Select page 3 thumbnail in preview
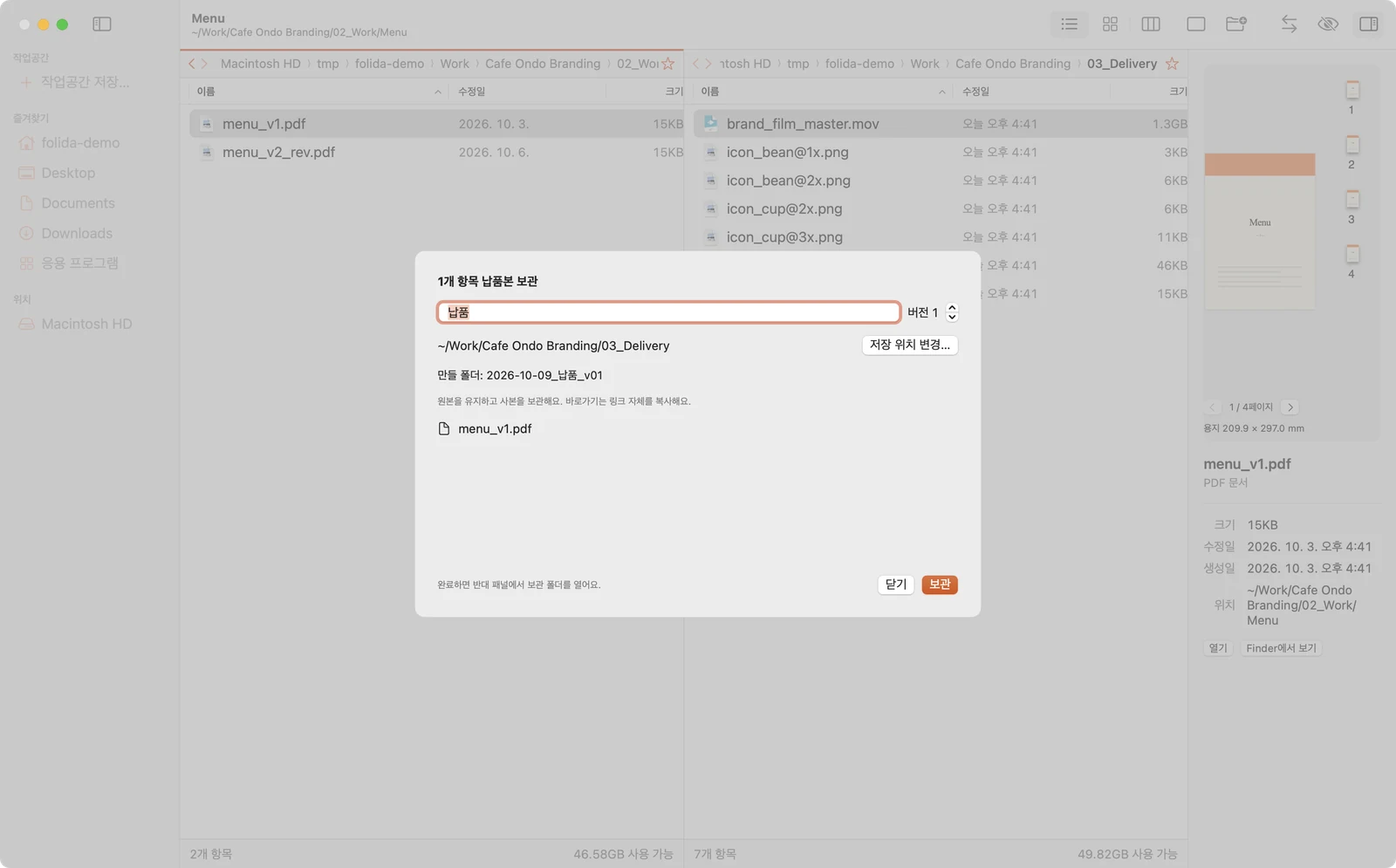The image size is (1396, 868). click(x=1352, y=200)
